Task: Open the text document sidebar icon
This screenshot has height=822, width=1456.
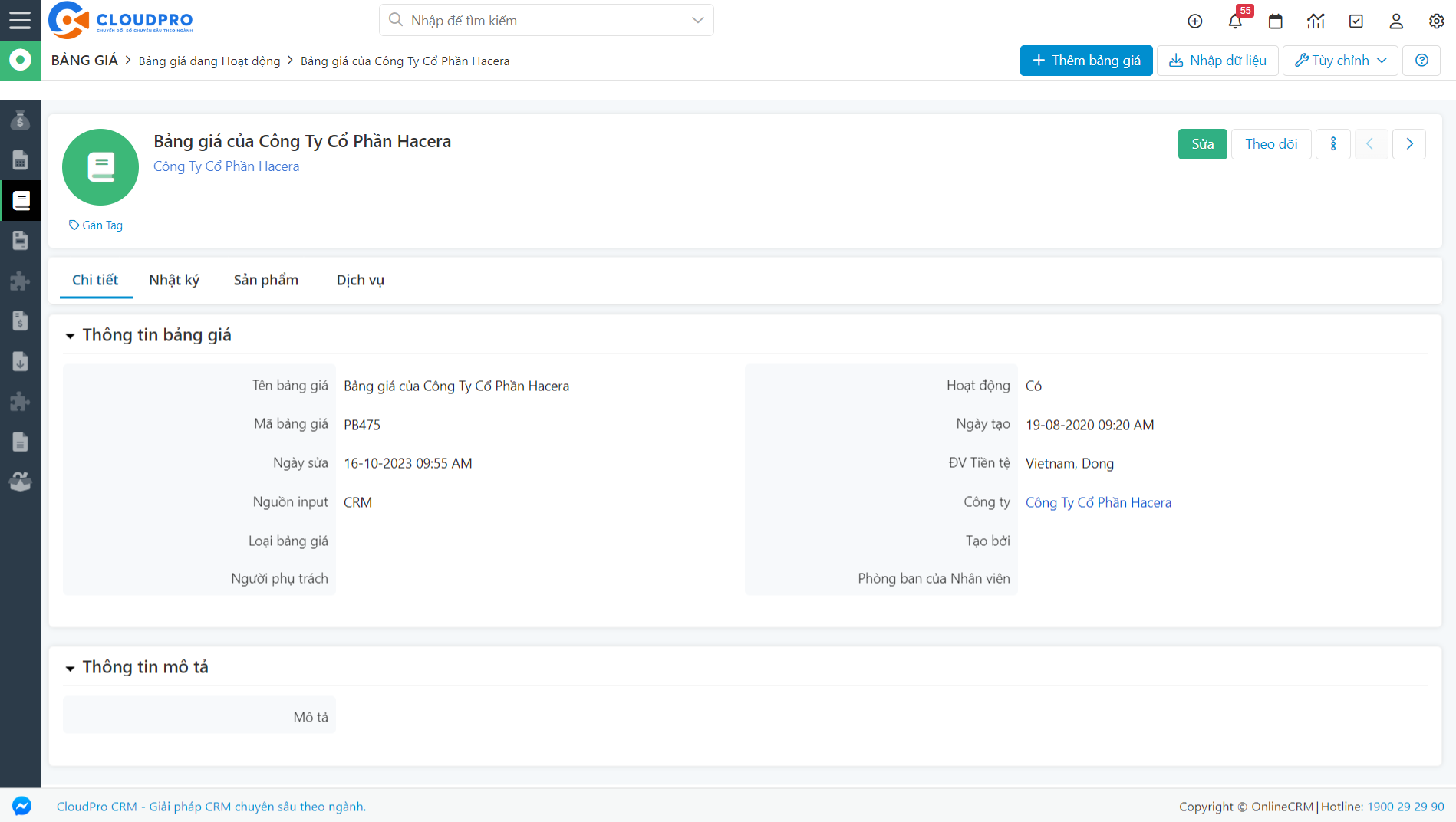Action: pyautogui.click(x=20, y=442)
